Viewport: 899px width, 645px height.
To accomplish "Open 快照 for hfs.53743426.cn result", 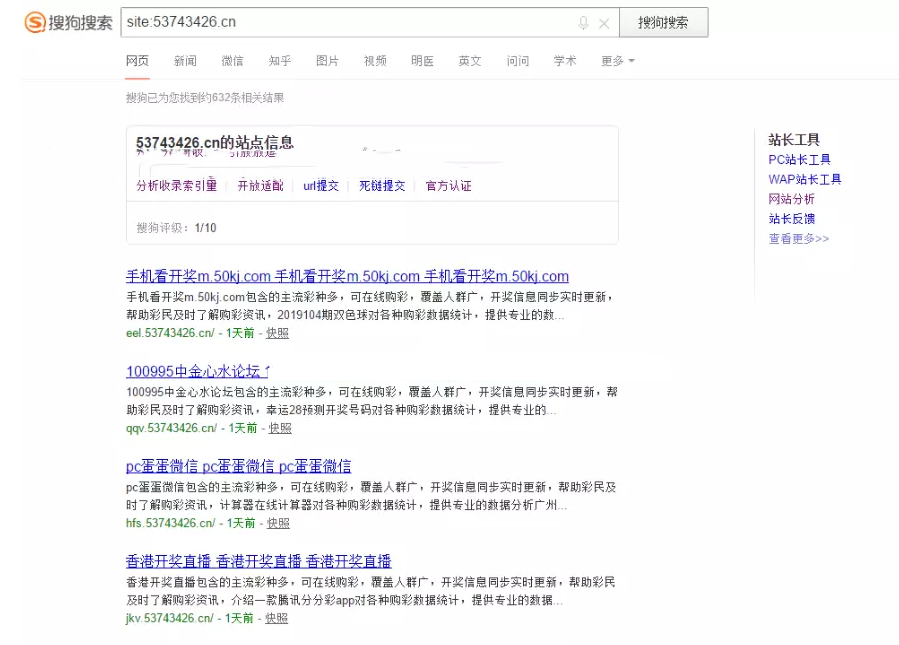I will [x=279, y=523].
